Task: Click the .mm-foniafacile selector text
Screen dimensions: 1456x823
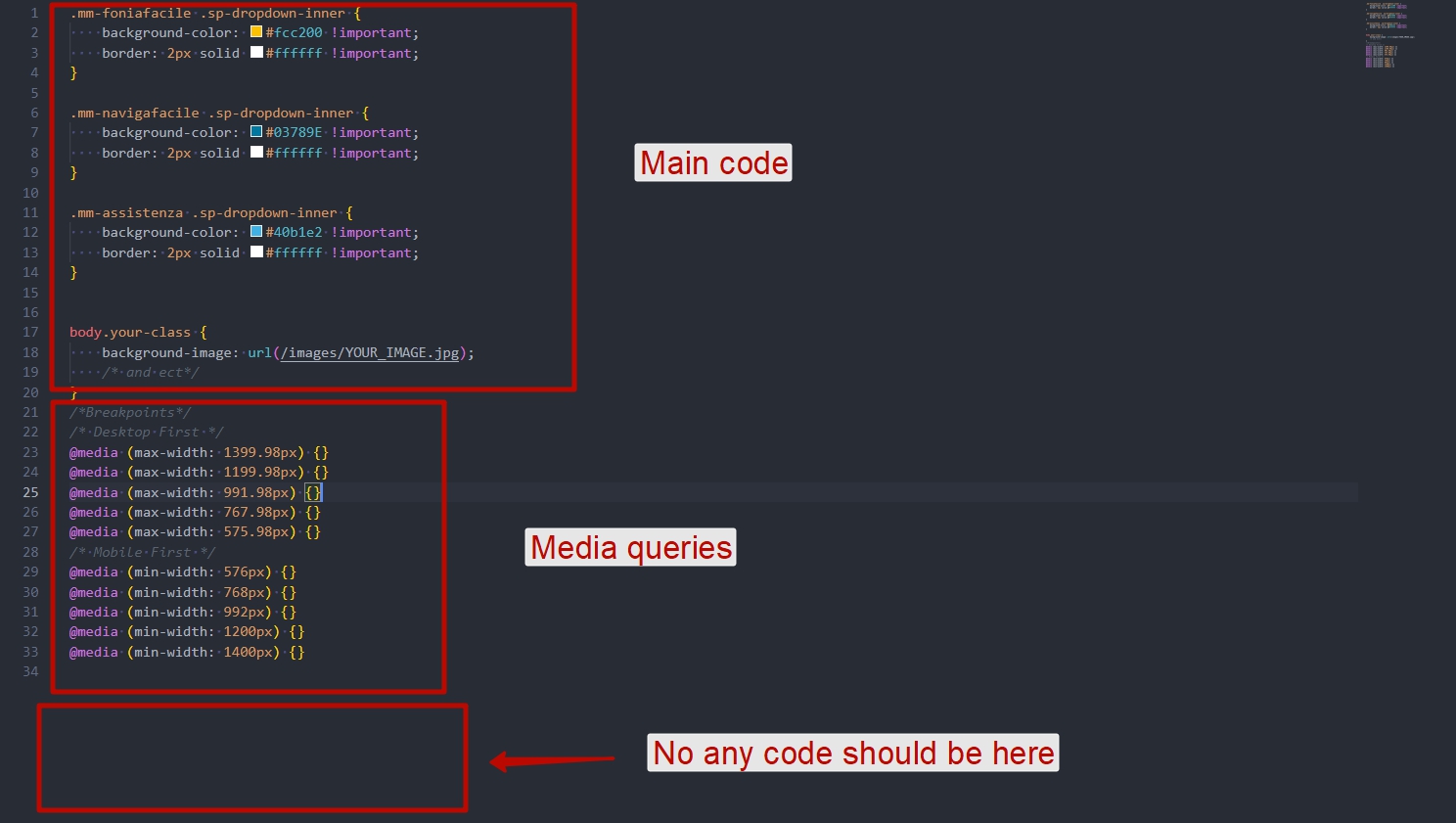Action: pyautogui.click(x=131, y=14)
